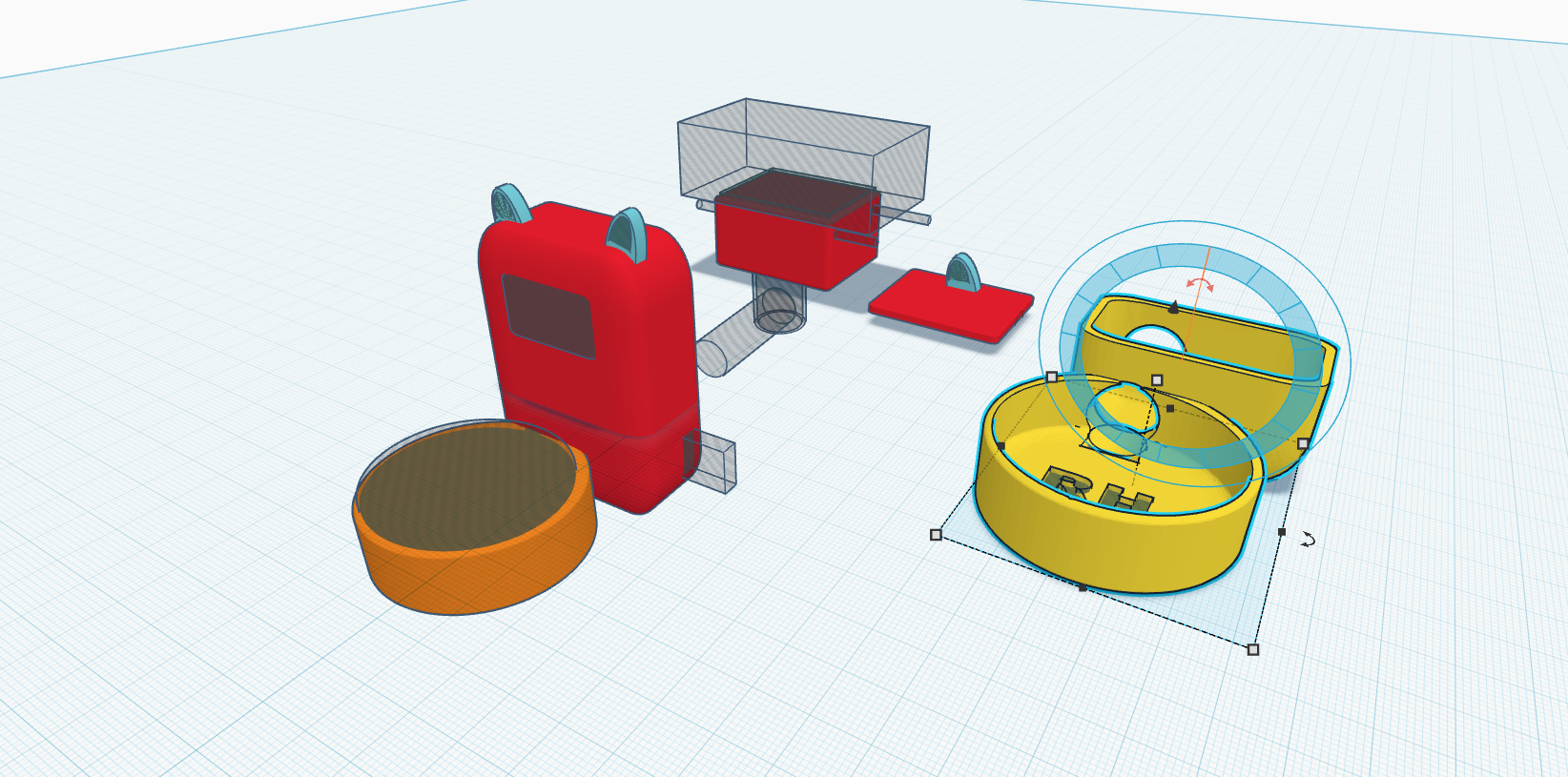Select the left blue ear on the red body
Image resolution: width=1568 pixels, height=777 pixels.
[x=510, y=204]
